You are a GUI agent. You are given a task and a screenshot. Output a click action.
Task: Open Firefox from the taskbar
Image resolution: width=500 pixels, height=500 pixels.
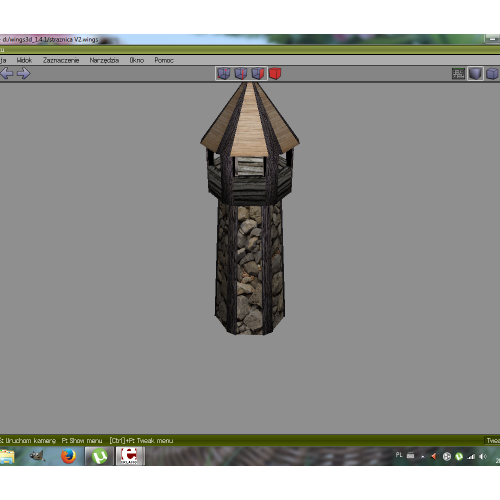coord(68,456)
